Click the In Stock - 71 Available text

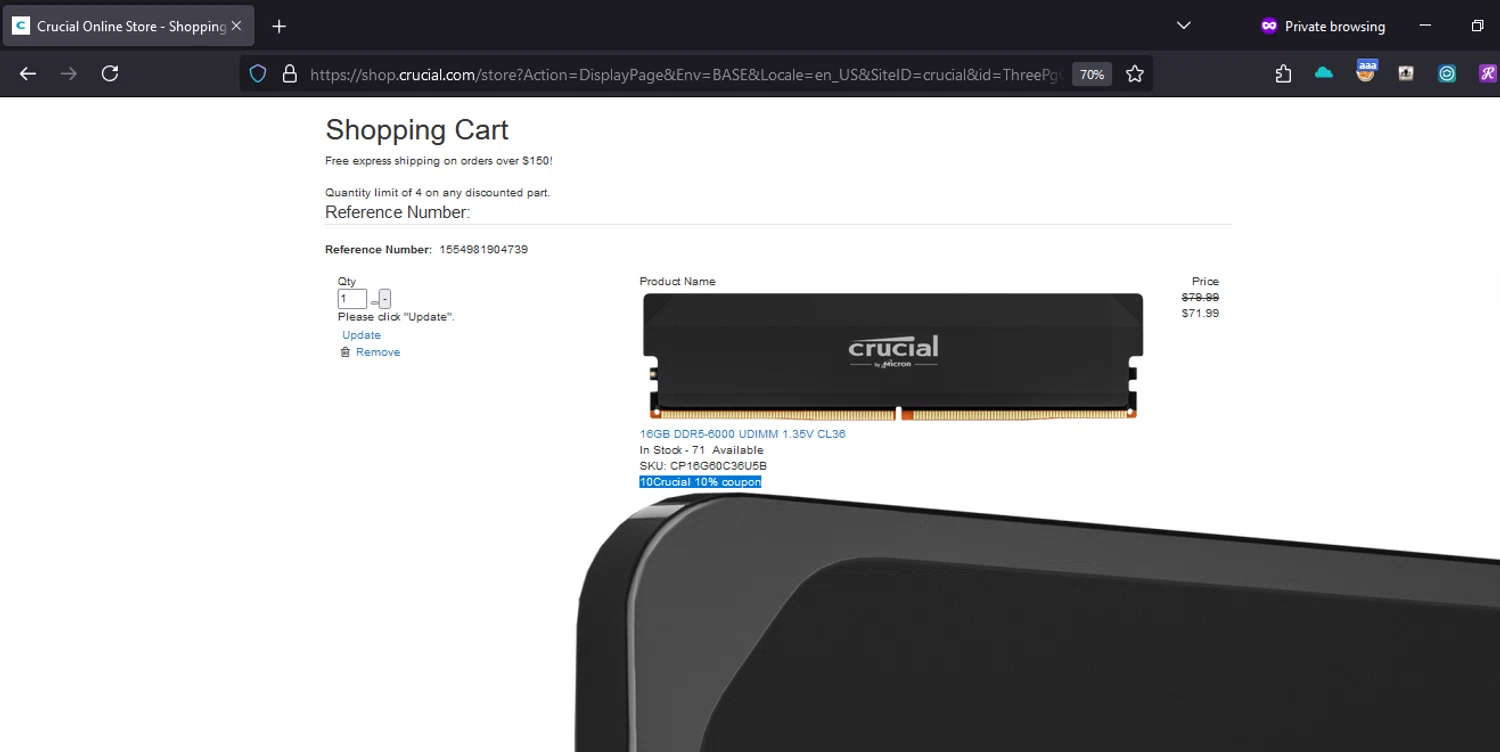(x=701, y=450)
